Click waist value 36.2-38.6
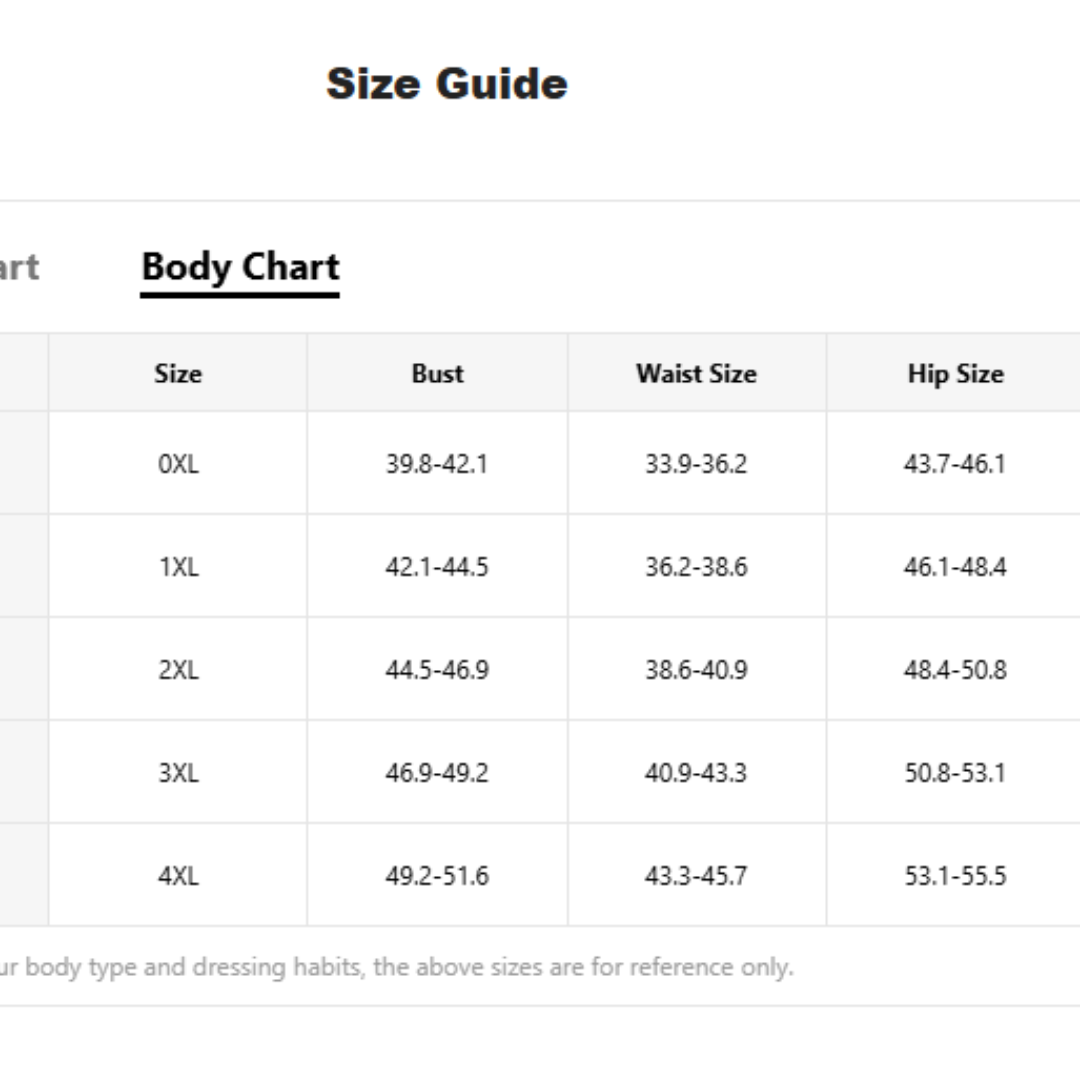The width and height of the screenshot is (1080, 1080). [696, 567]
